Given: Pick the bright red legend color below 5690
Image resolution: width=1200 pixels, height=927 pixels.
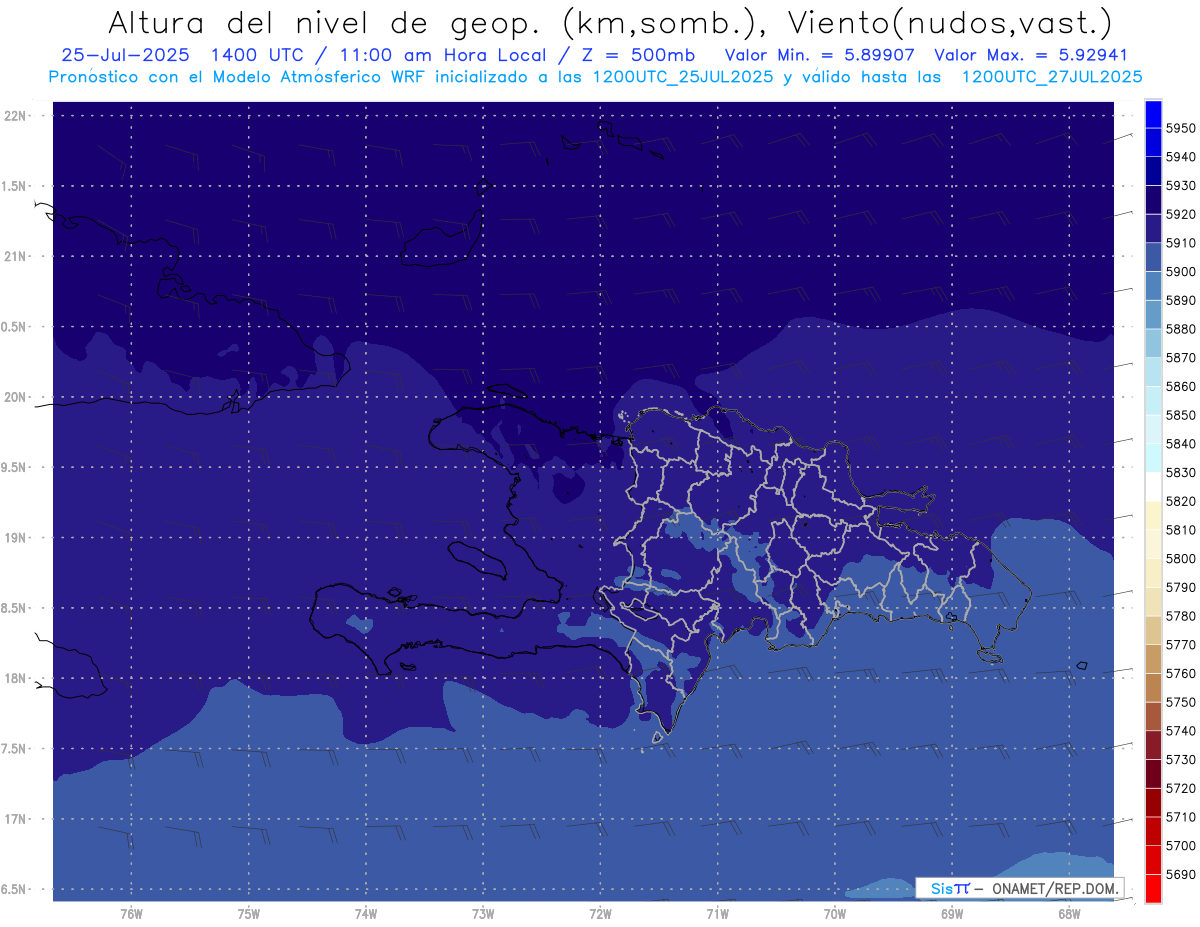Looking at the screenshot, I should (1153, 889).
